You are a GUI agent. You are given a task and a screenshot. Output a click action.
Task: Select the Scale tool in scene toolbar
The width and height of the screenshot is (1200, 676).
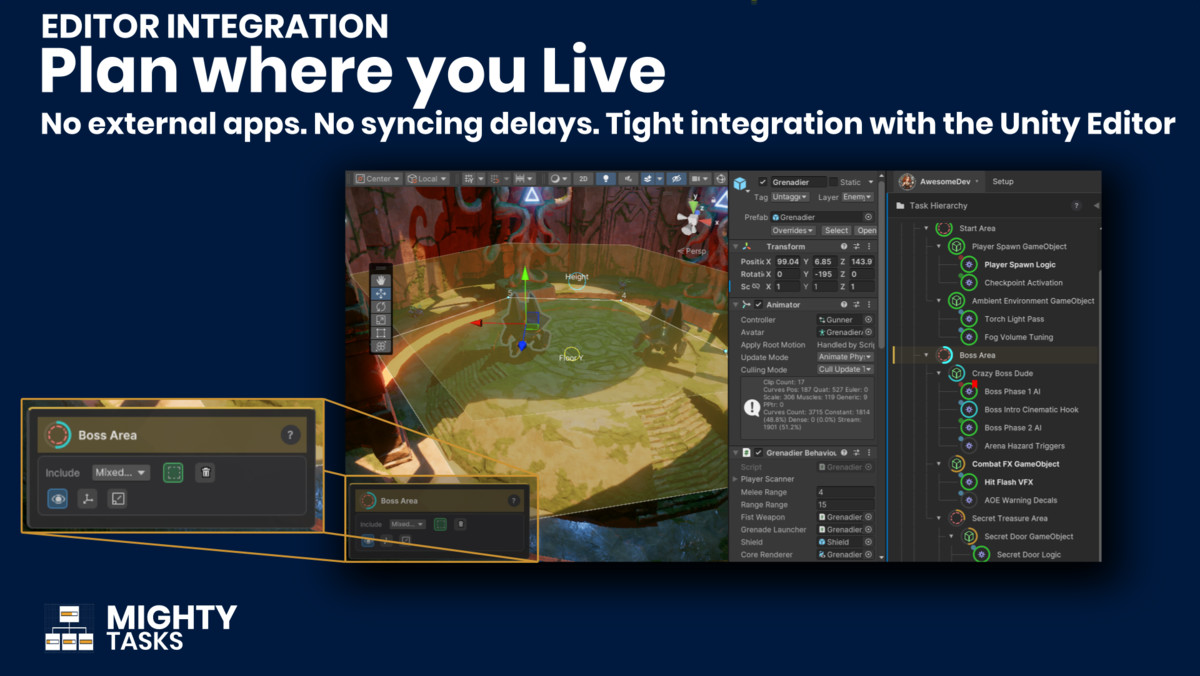coord(380,320)
